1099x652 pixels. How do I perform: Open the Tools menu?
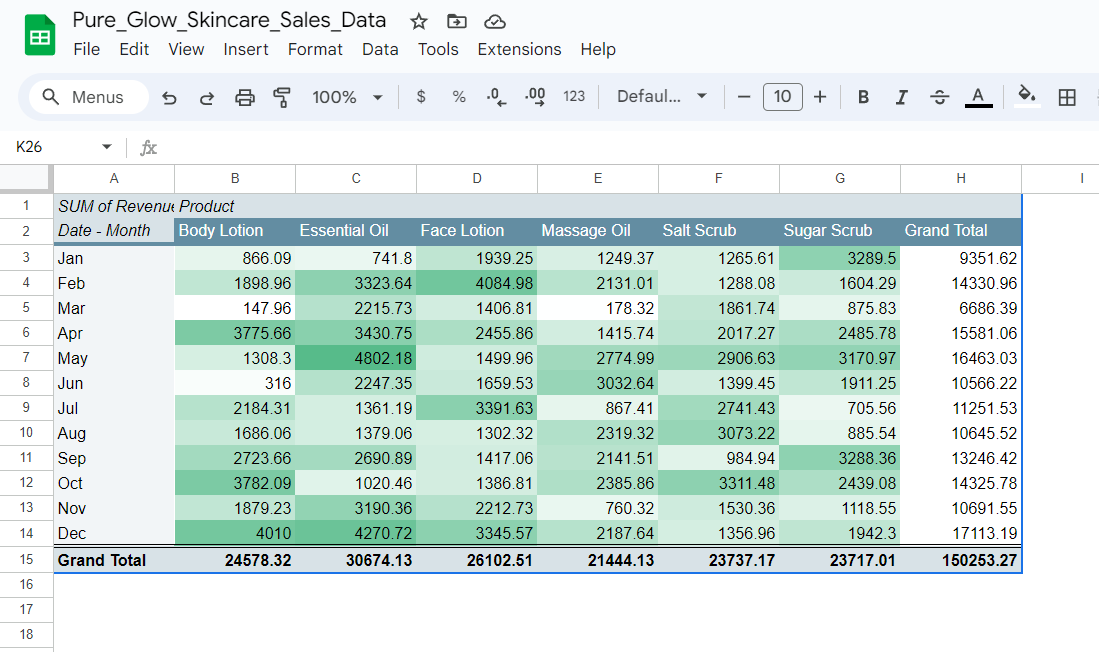[438, 49]
